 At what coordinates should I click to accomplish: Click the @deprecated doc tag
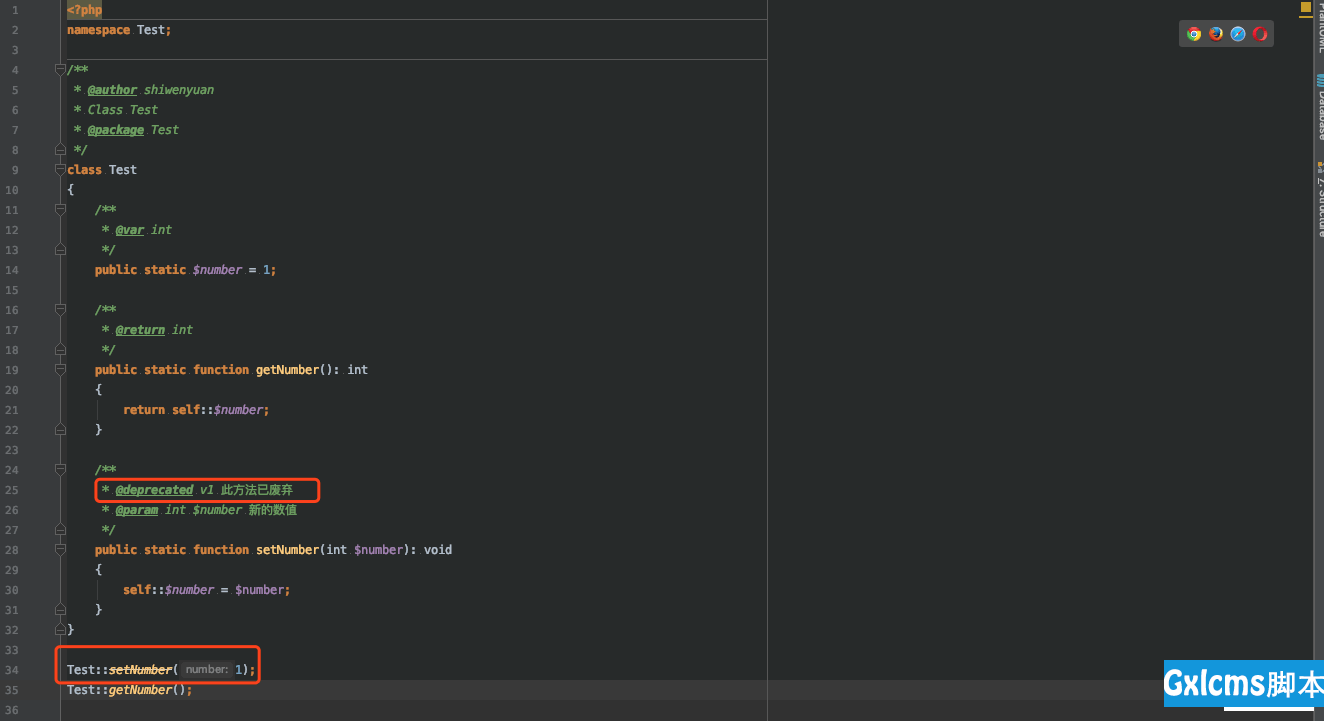[154, 490]
